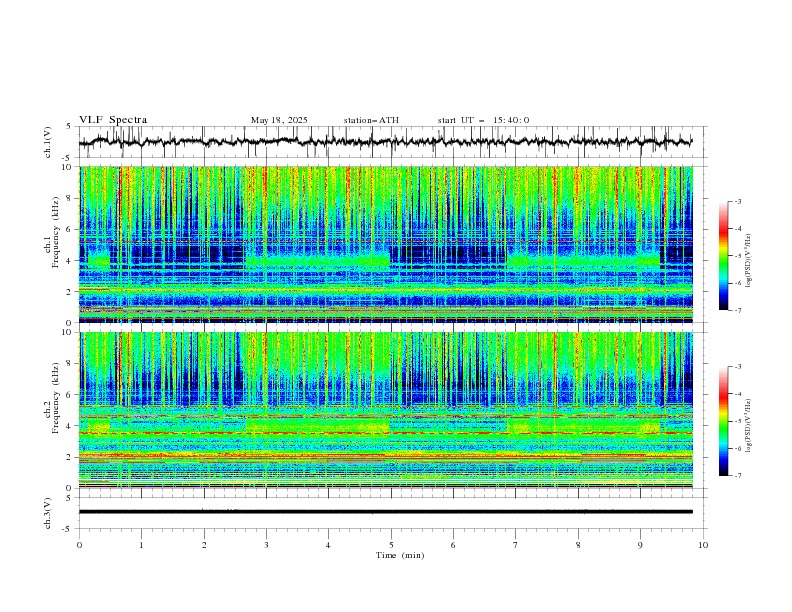Click the ch.2 spectrogram color bar
The image size is (792, 612).
tap(724, 421)
